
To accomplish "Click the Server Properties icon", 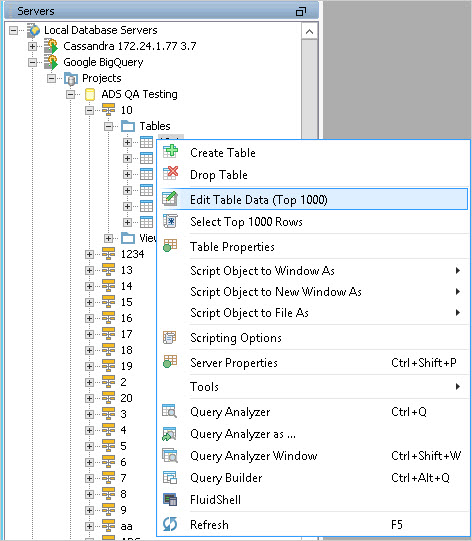I will pyautogui.click(x=170, y=362).
